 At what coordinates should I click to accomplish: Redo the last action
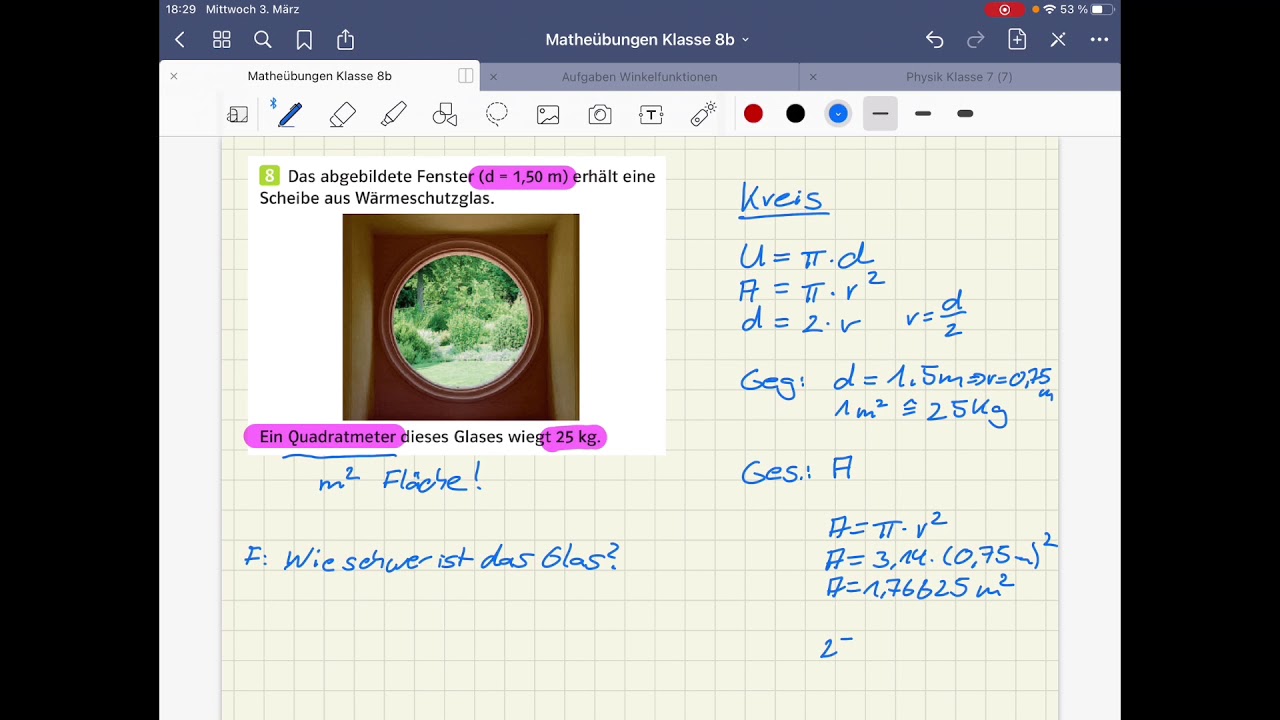(976, 40)
